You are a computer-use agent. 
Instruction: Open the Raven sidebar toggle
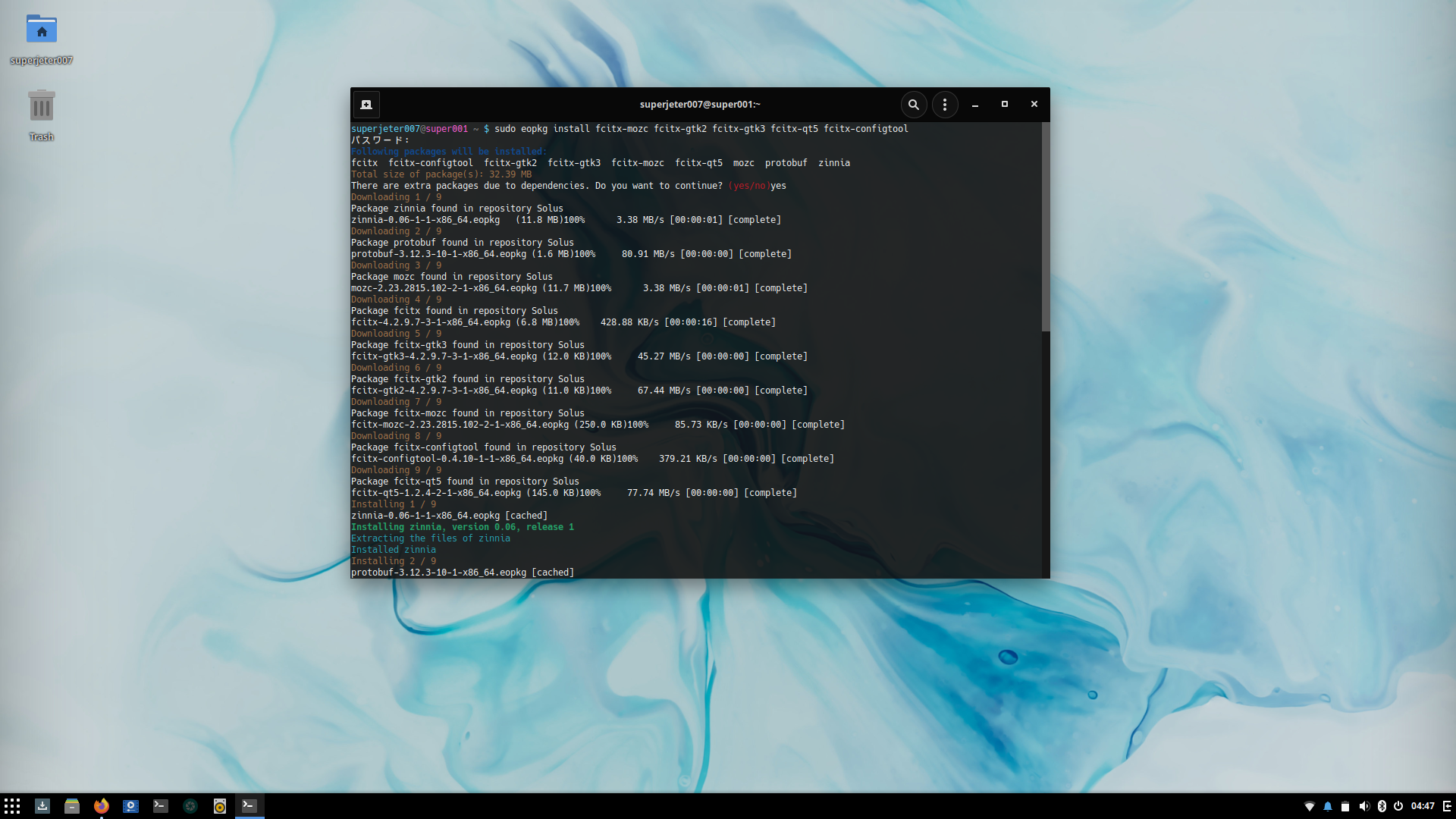(1447, 806)
